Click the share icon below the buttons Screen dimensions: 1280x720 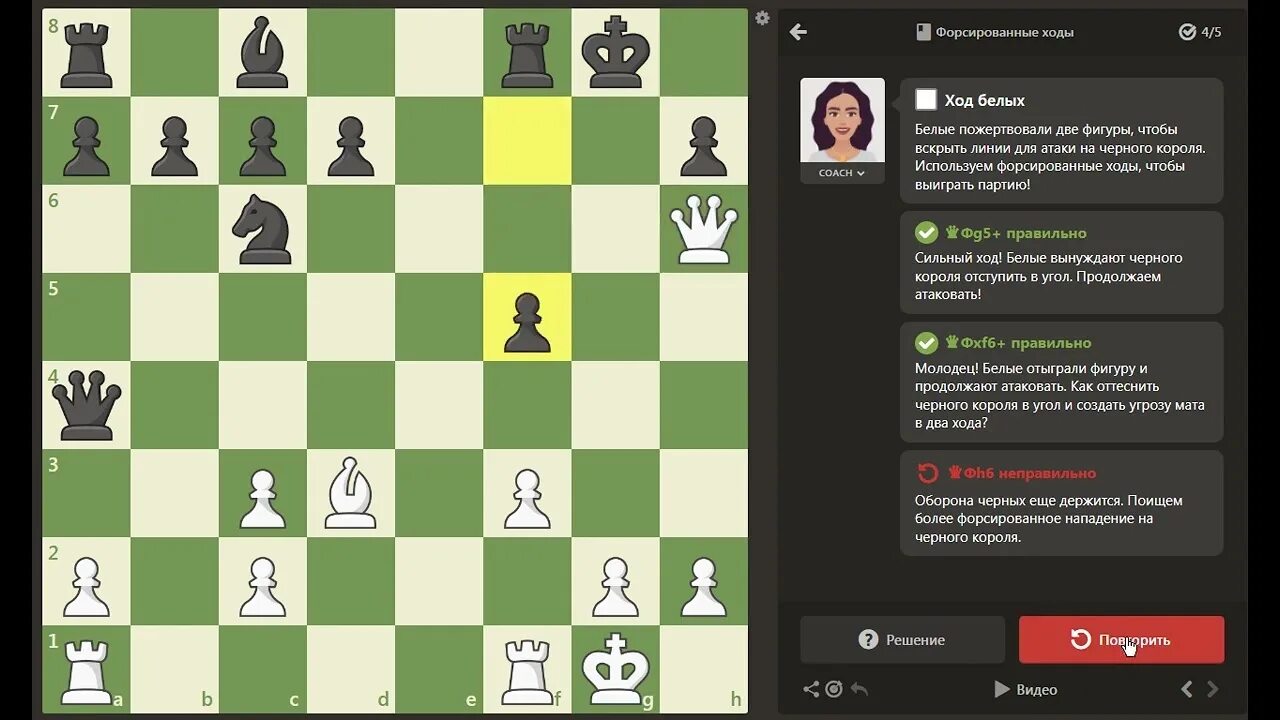click(x=811, y=689)
